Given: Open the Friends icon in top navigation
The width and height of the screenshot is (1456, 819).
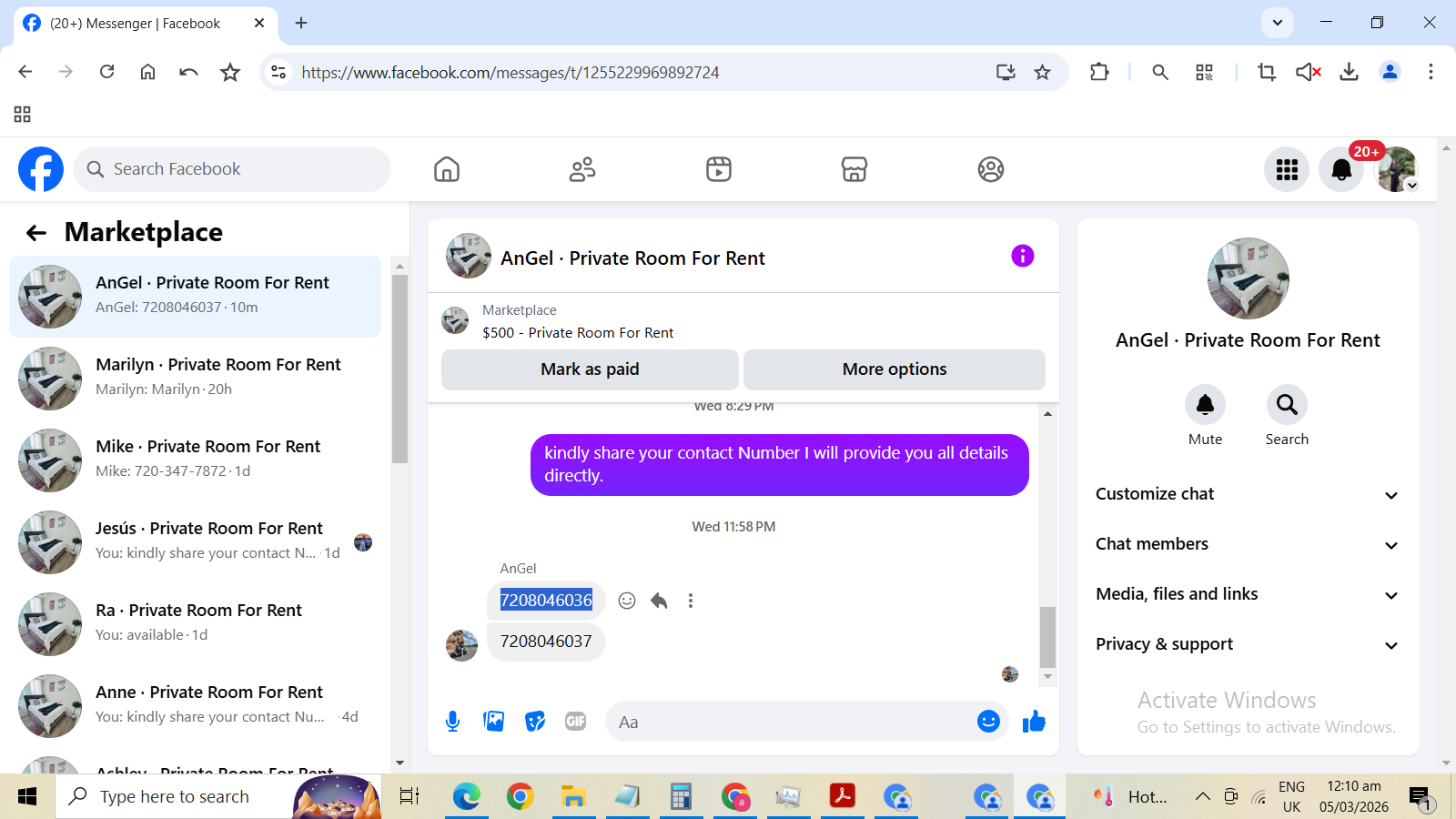Looking at the screenshot, I should point(582,169).
